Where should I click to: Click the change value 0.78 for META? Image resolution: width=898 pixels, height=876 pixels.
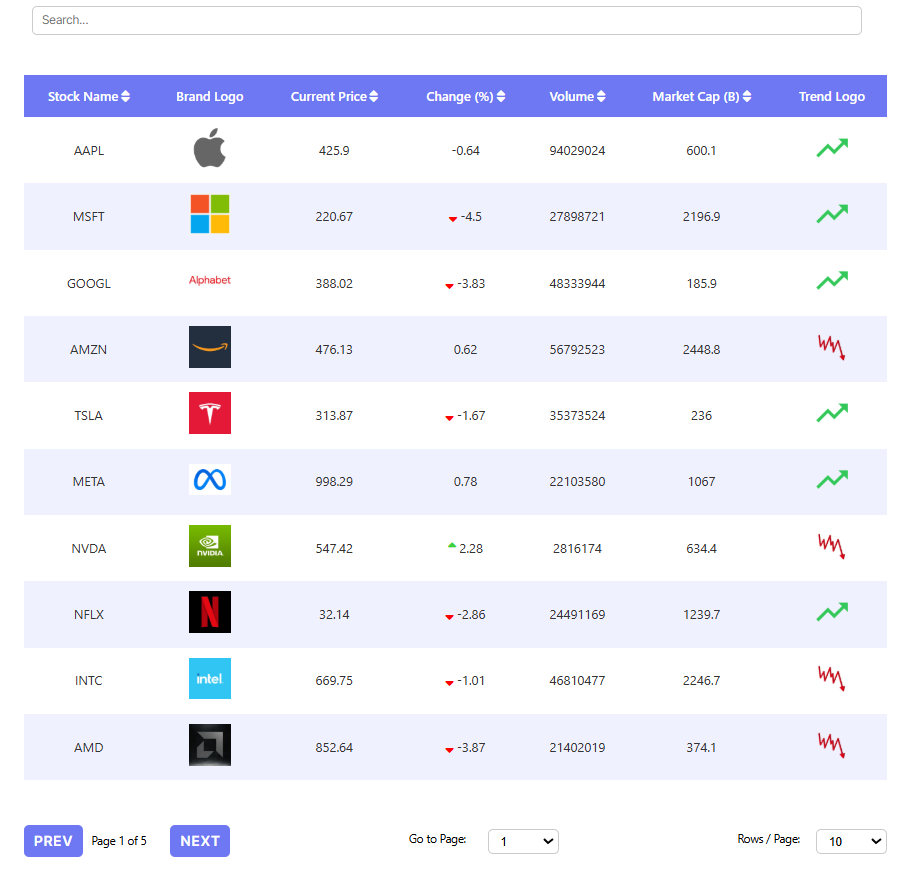[465, 482]
